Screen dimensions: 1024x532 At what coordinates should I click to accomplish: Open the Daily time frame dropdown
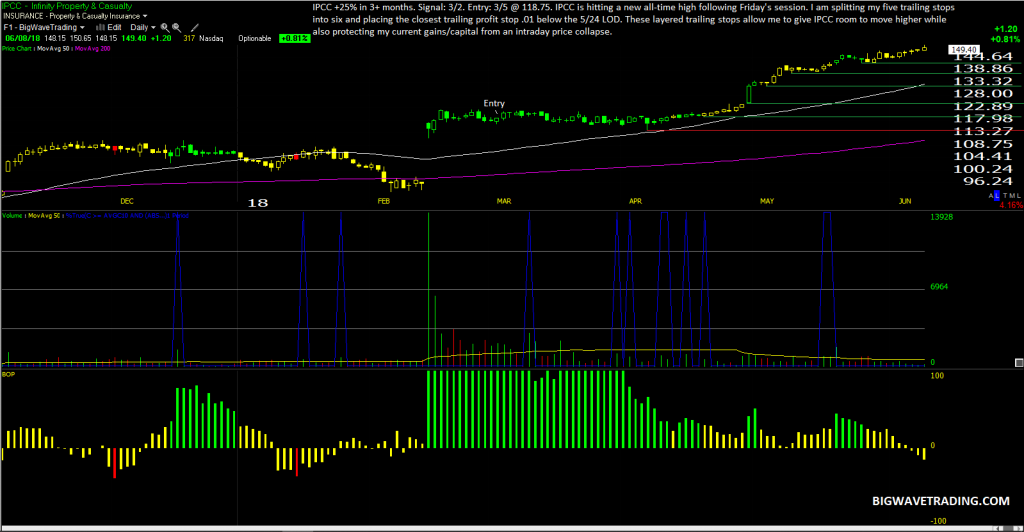tap(143, 27)
